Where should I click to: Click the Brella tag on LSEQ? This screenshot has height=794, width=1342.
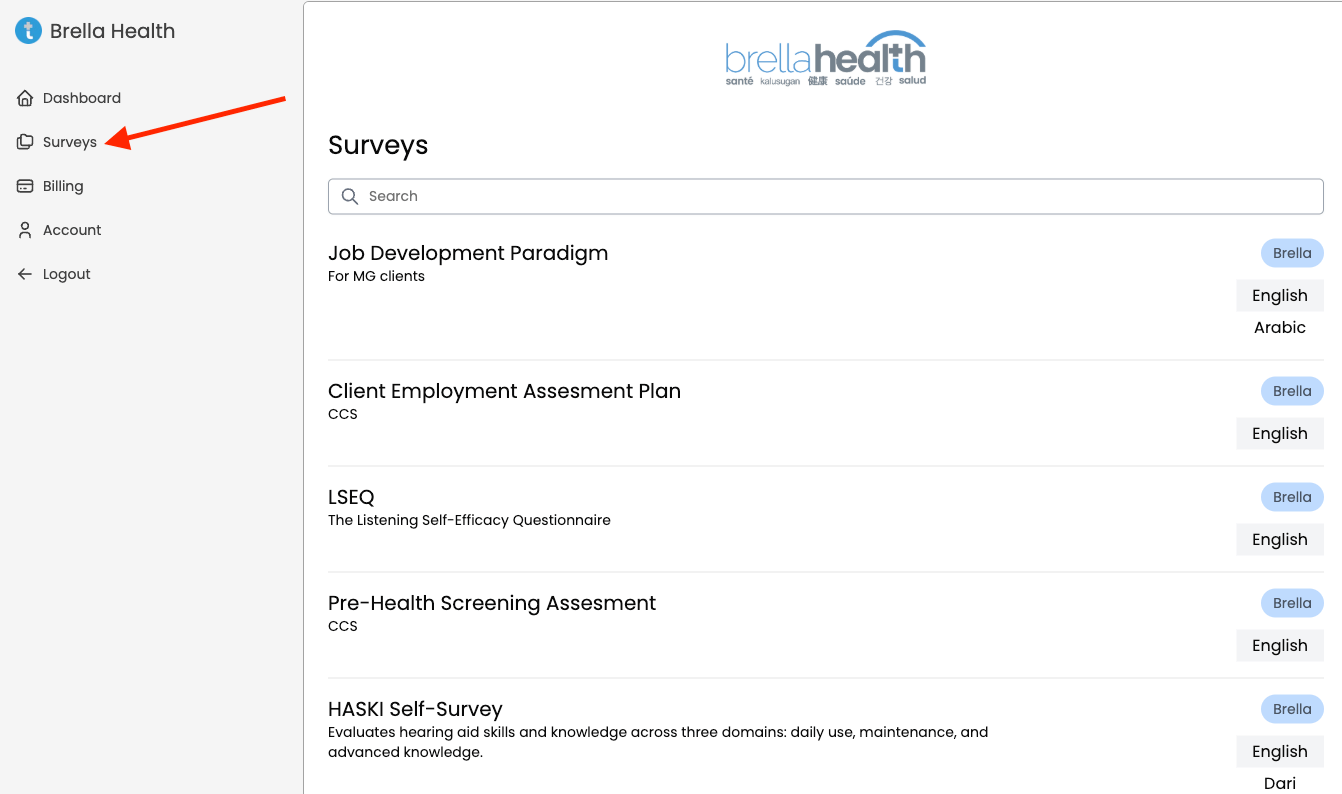point(1292,497)
